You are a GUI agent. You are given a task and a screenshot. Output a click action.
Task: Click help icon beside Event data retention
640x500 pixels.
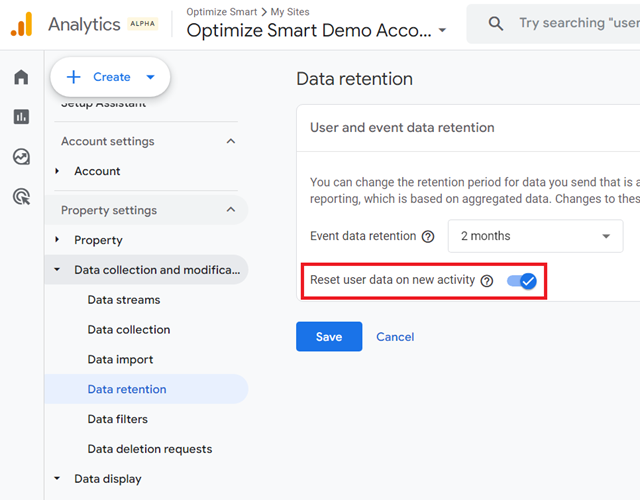point(428,236)
